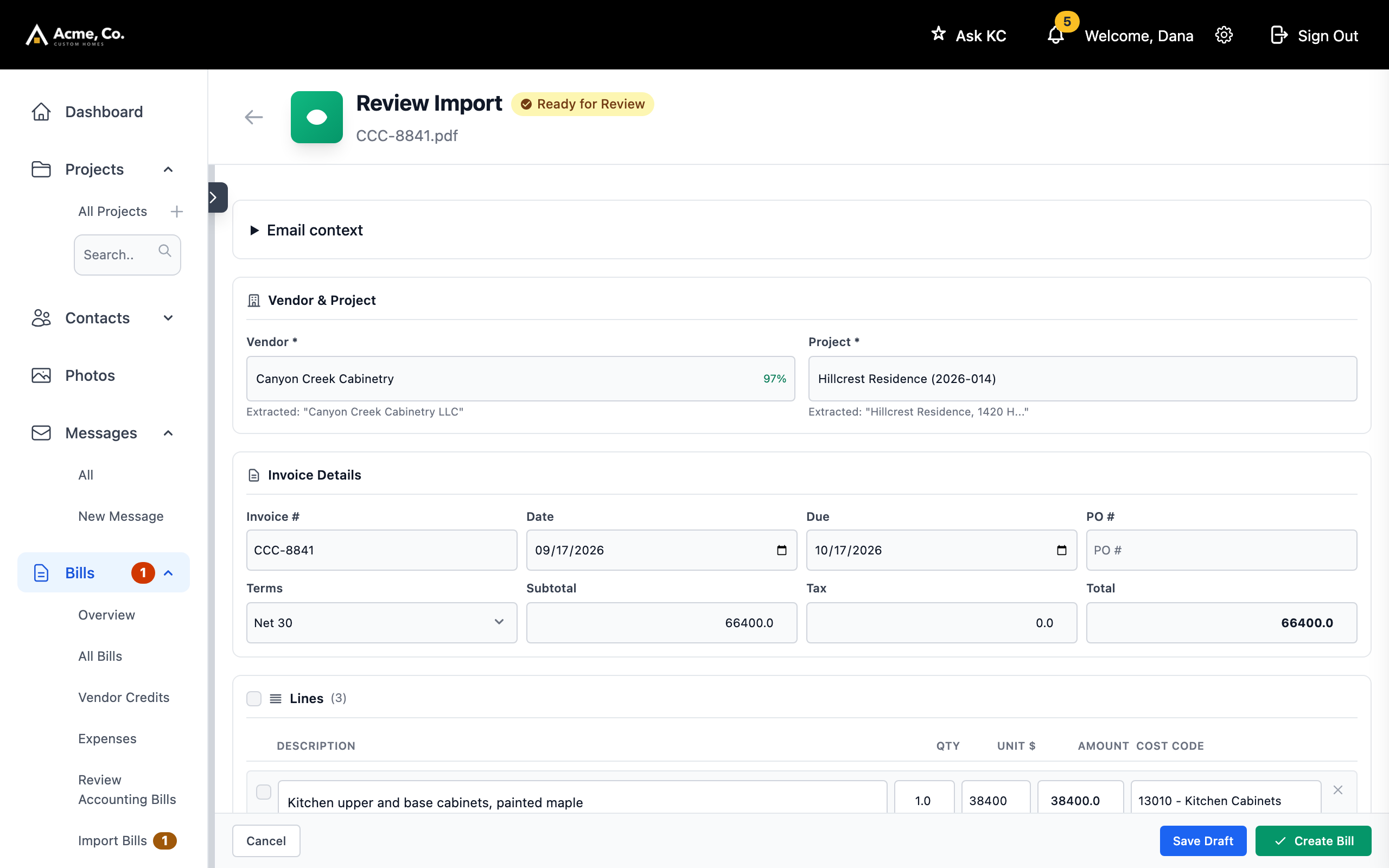Remove the Kitchen cabinets line with X
This screenshot has height=868, width=1389.
[1338, 790]
